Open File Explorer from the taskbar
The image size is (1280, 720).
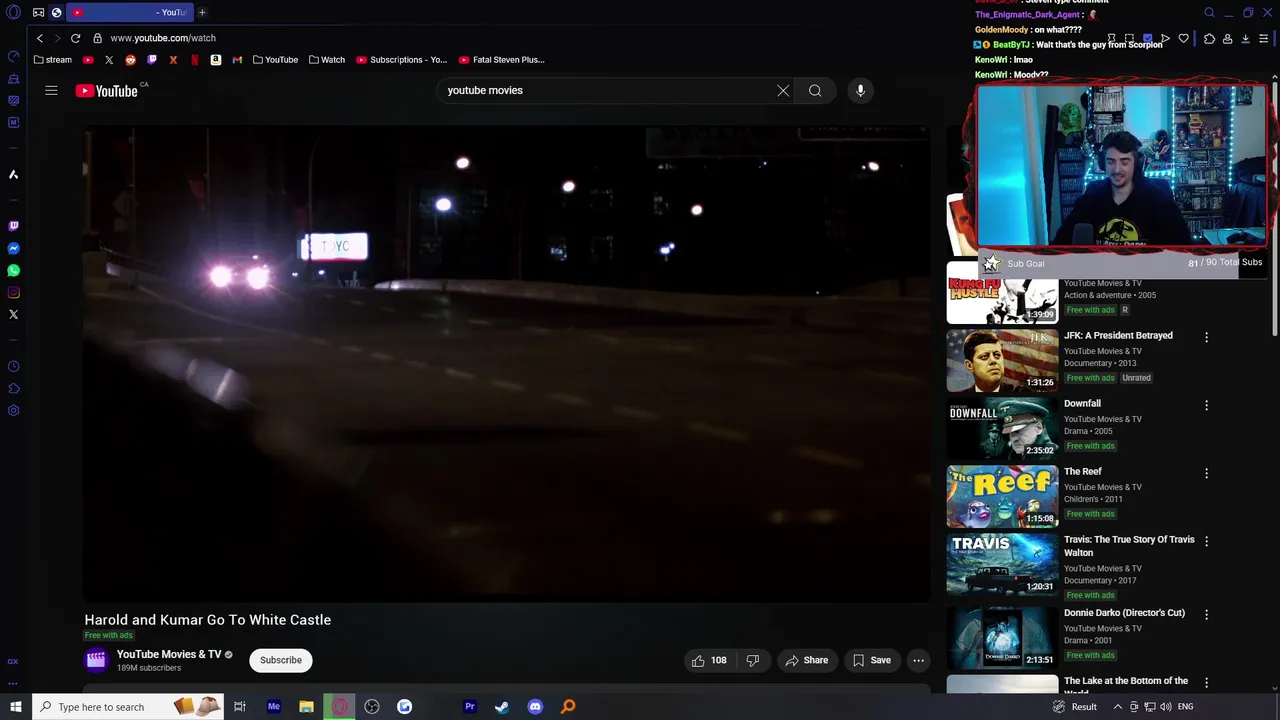tap(306, 707)
